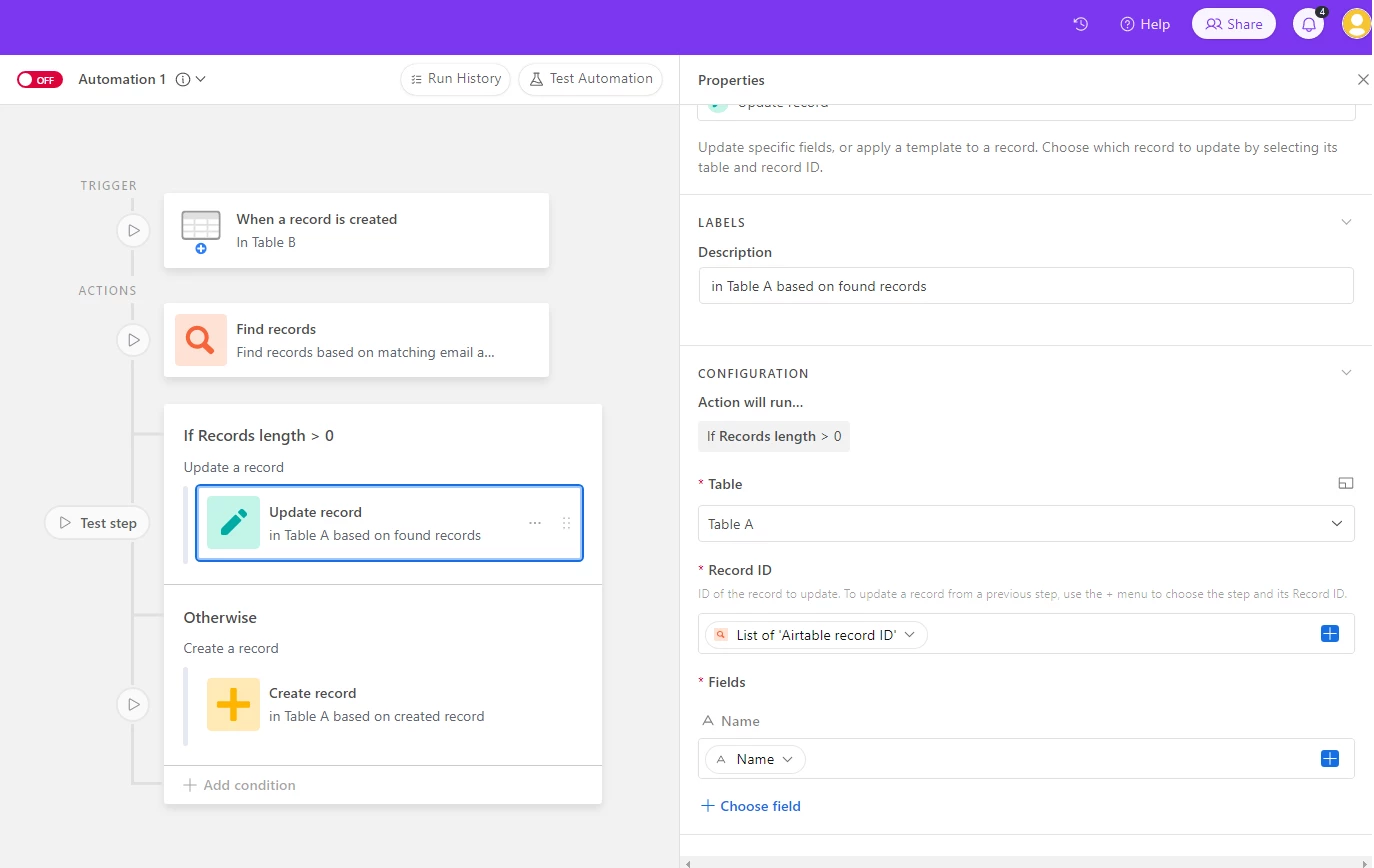The height and width of the screenshot is (868, 1374).
Task: Run the trigger step play icon
Action: [x=133, y=230]
